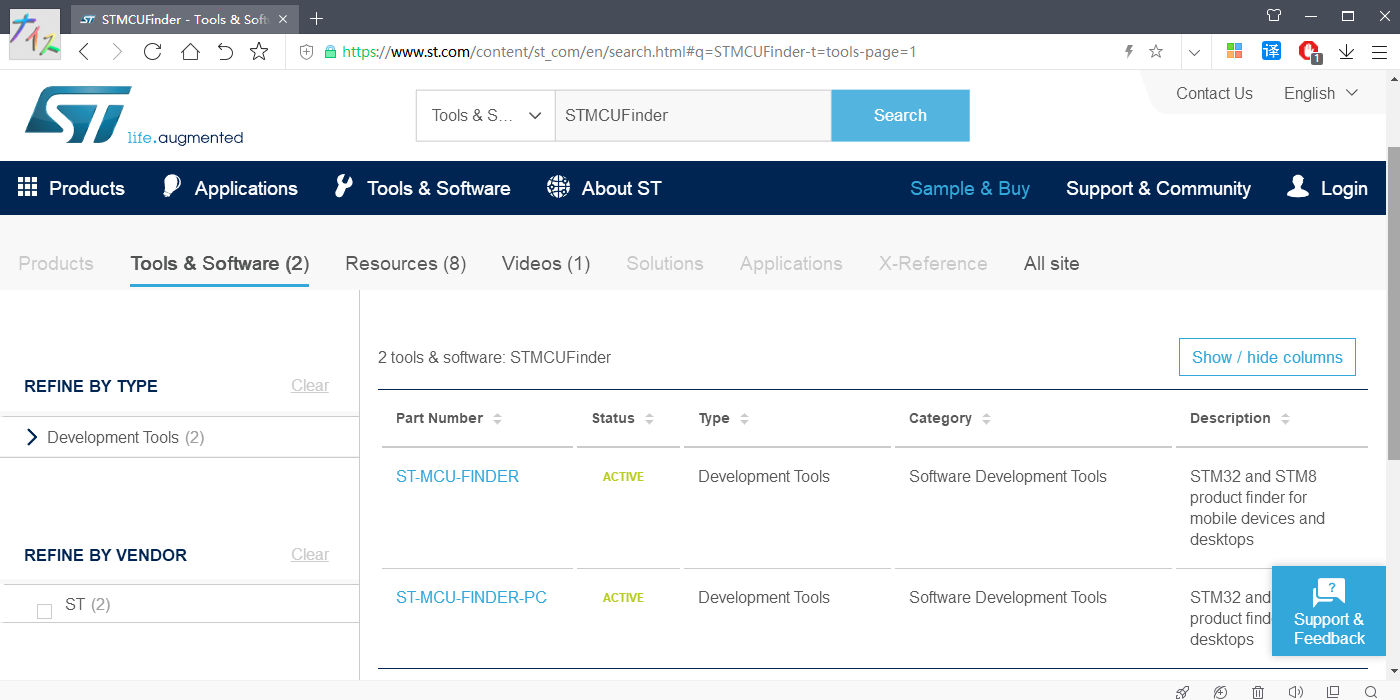Click the speaker icon in bottom toolbar
This screenshot has width=1400, height=700.
[x=1296, y=692]
